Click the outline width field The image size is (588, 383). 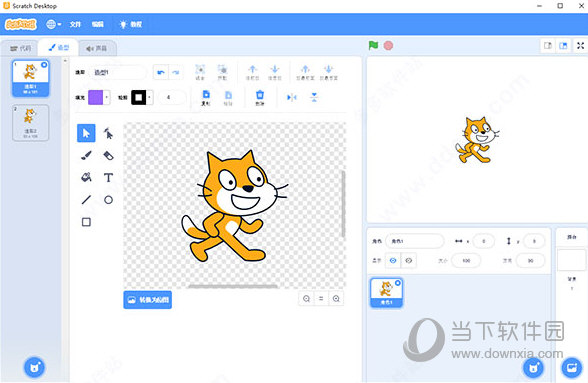coord(172,98)
